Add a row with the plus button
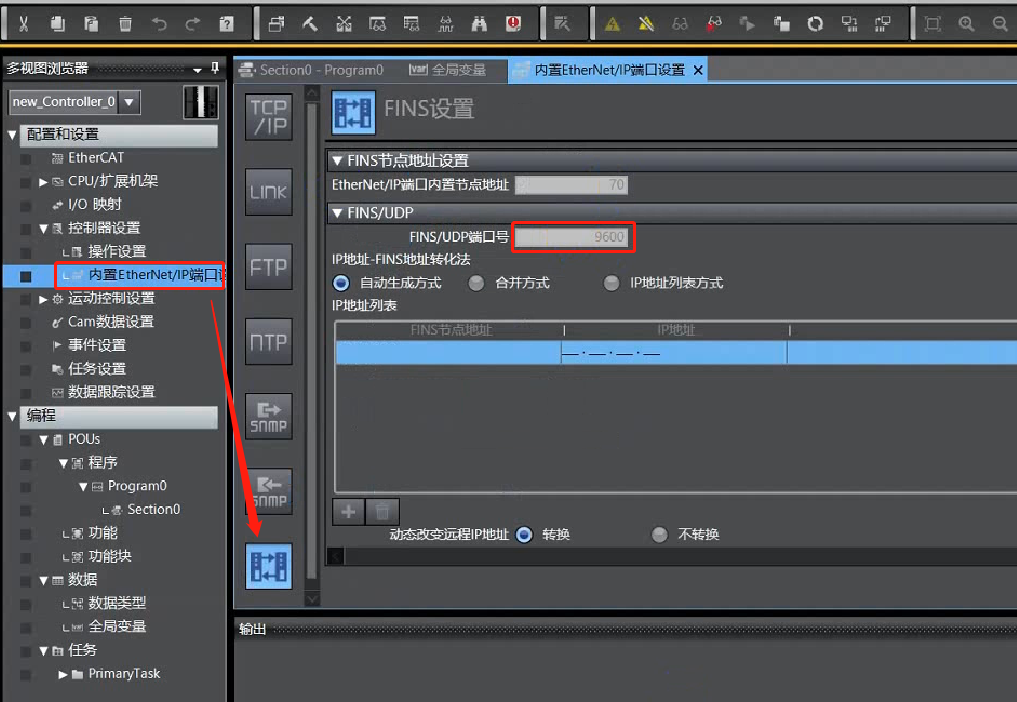The height and width of the screenshot is (702, 1017). point(348,512)
